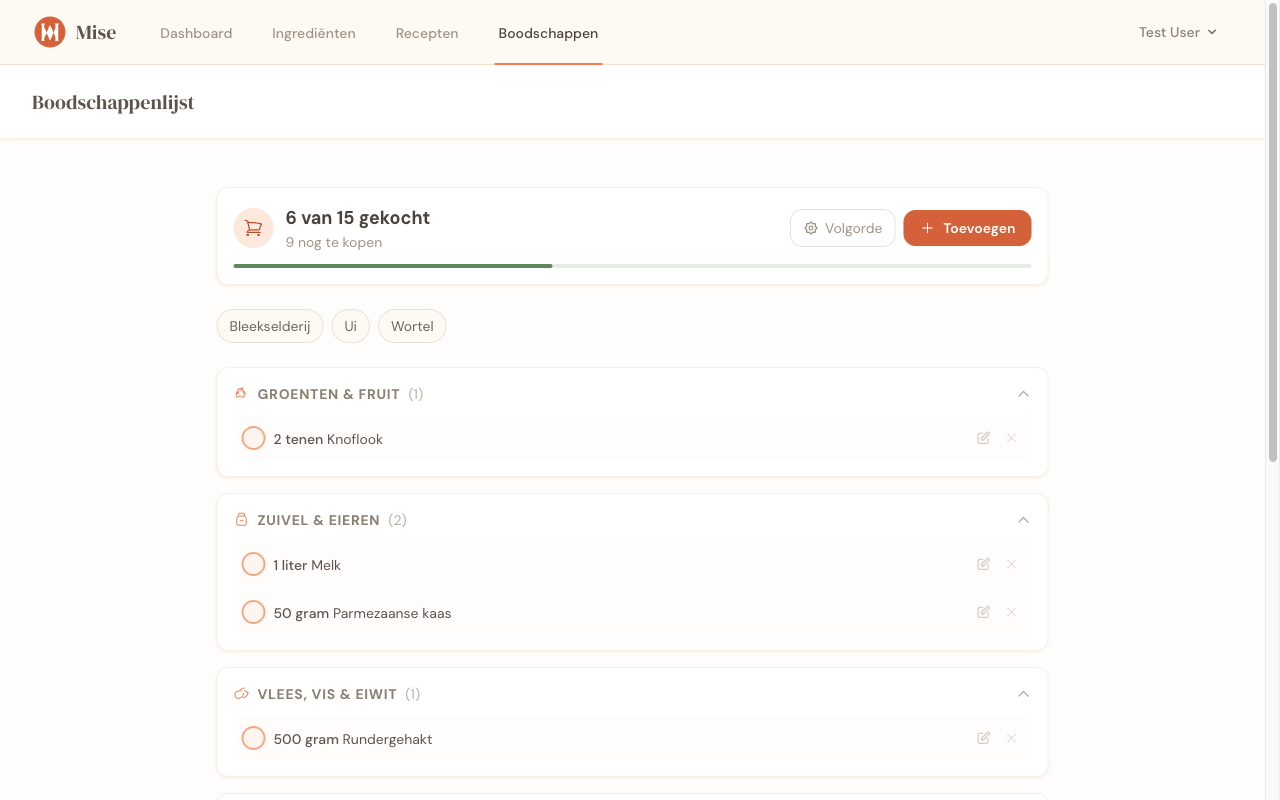Edit the Knoflook item
1280x800 pixels.
(x=983, y=438)
